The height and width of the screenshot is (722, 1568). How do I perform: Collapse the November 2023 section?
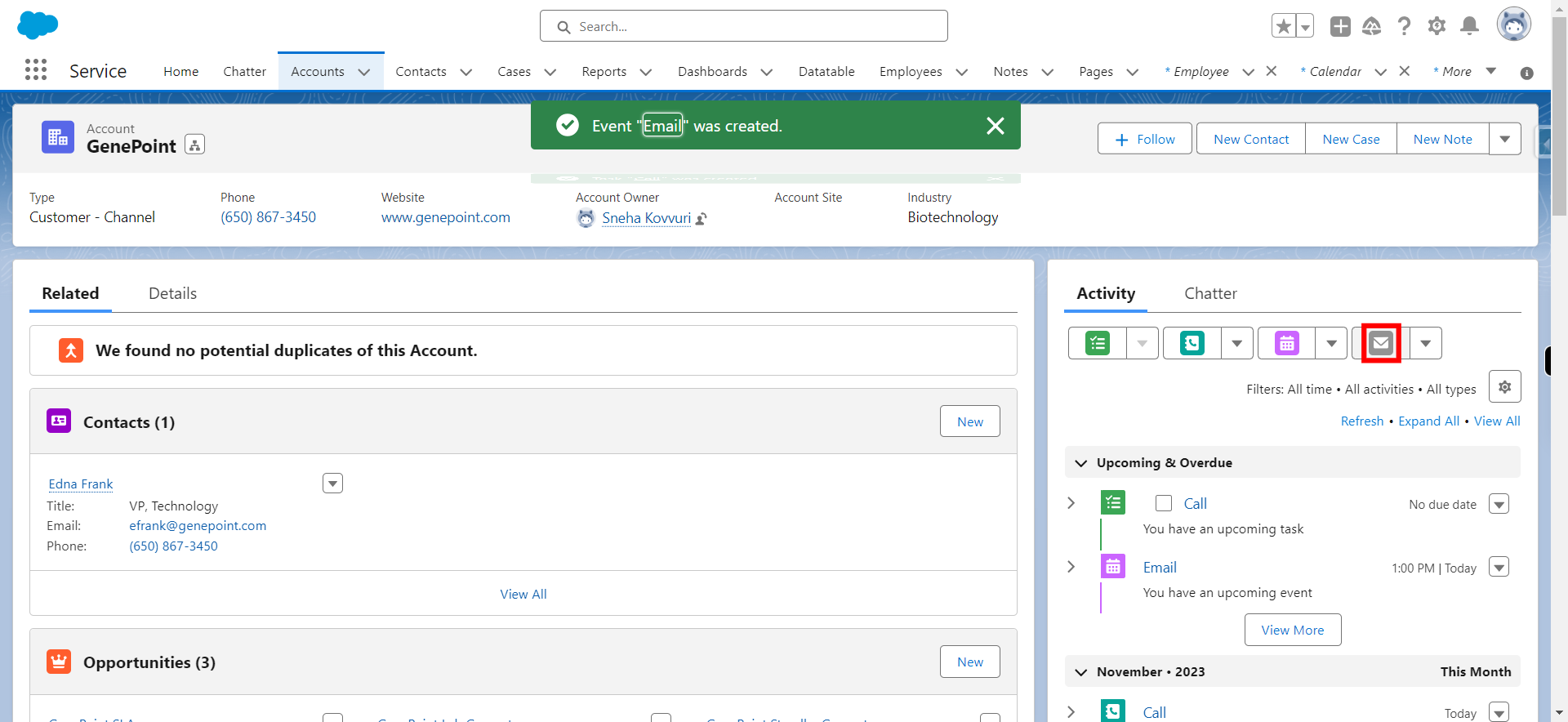coord(1081,672)
